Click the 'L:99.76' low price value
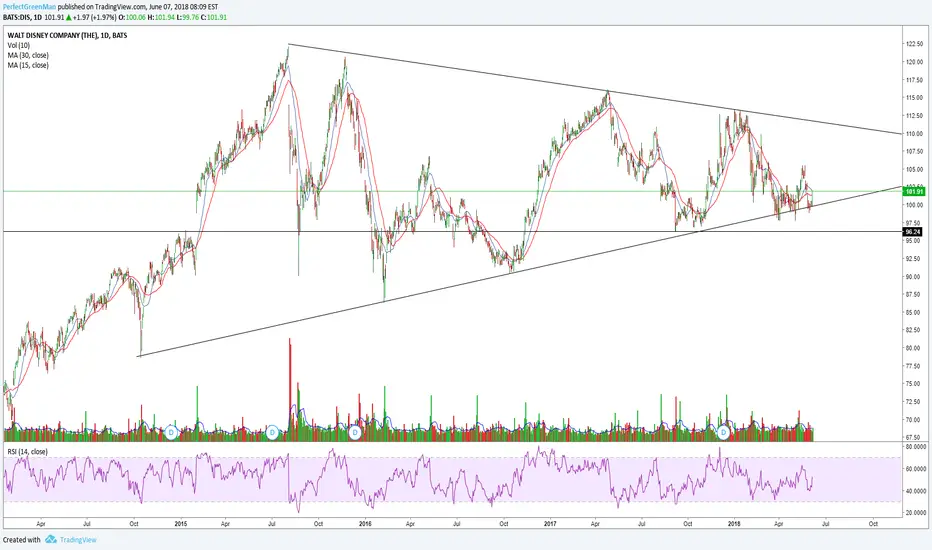This screenshot has width=932, height=550. pyautogui.click(x=187, y=17)
